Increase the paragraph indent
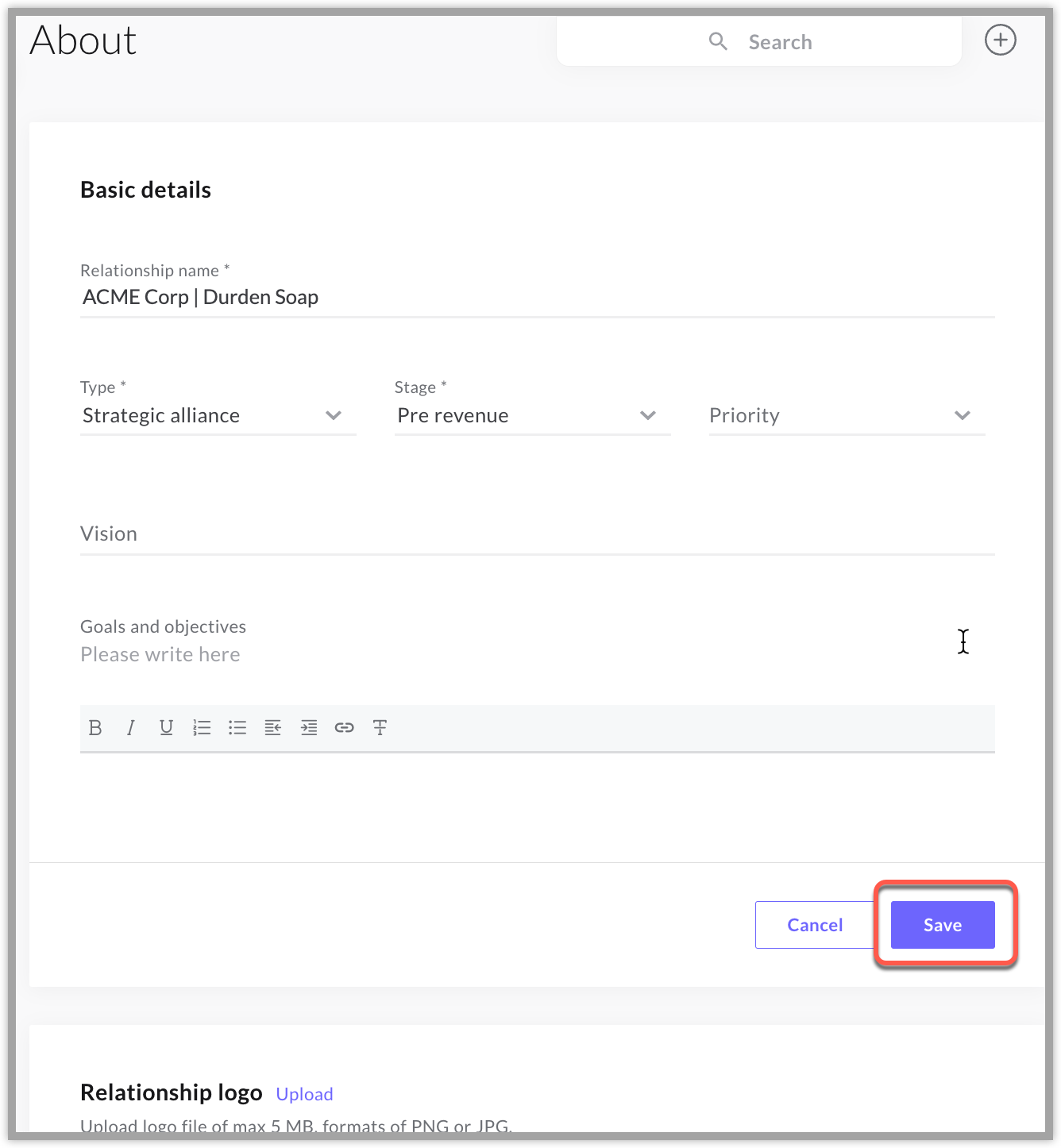1061x1148 pixels. 309,727
